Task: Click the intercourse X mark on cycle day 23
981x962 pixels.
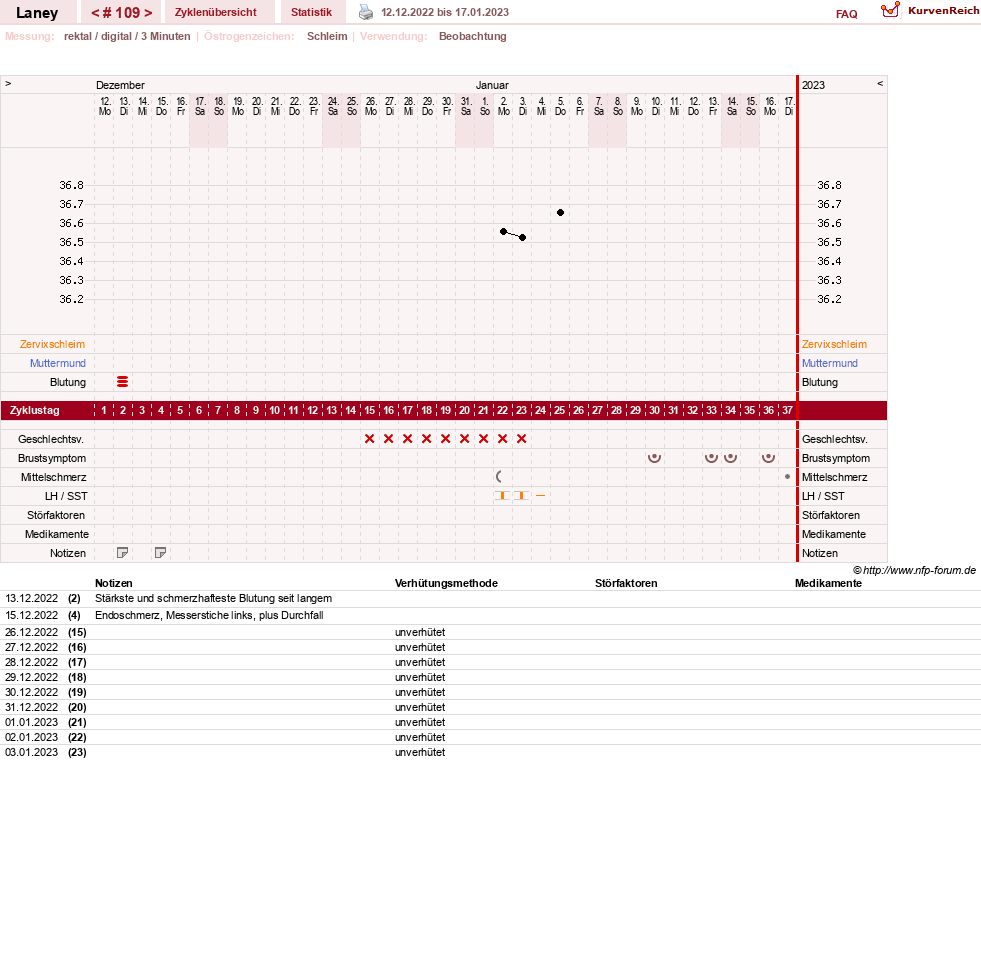Action: 521,439
